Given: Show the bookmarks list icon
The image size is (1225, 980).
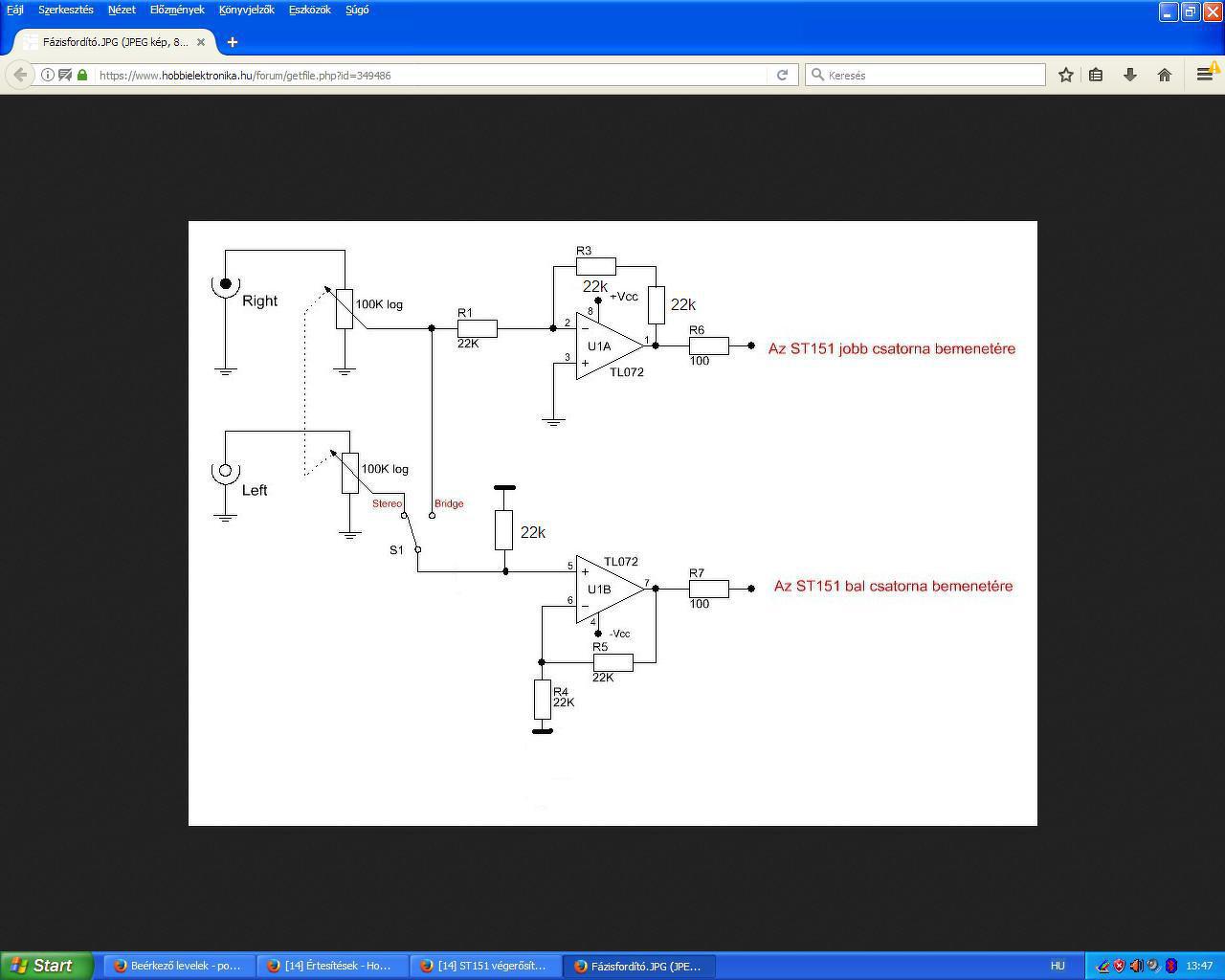Looking at the screenshot, I should 1097,75.
